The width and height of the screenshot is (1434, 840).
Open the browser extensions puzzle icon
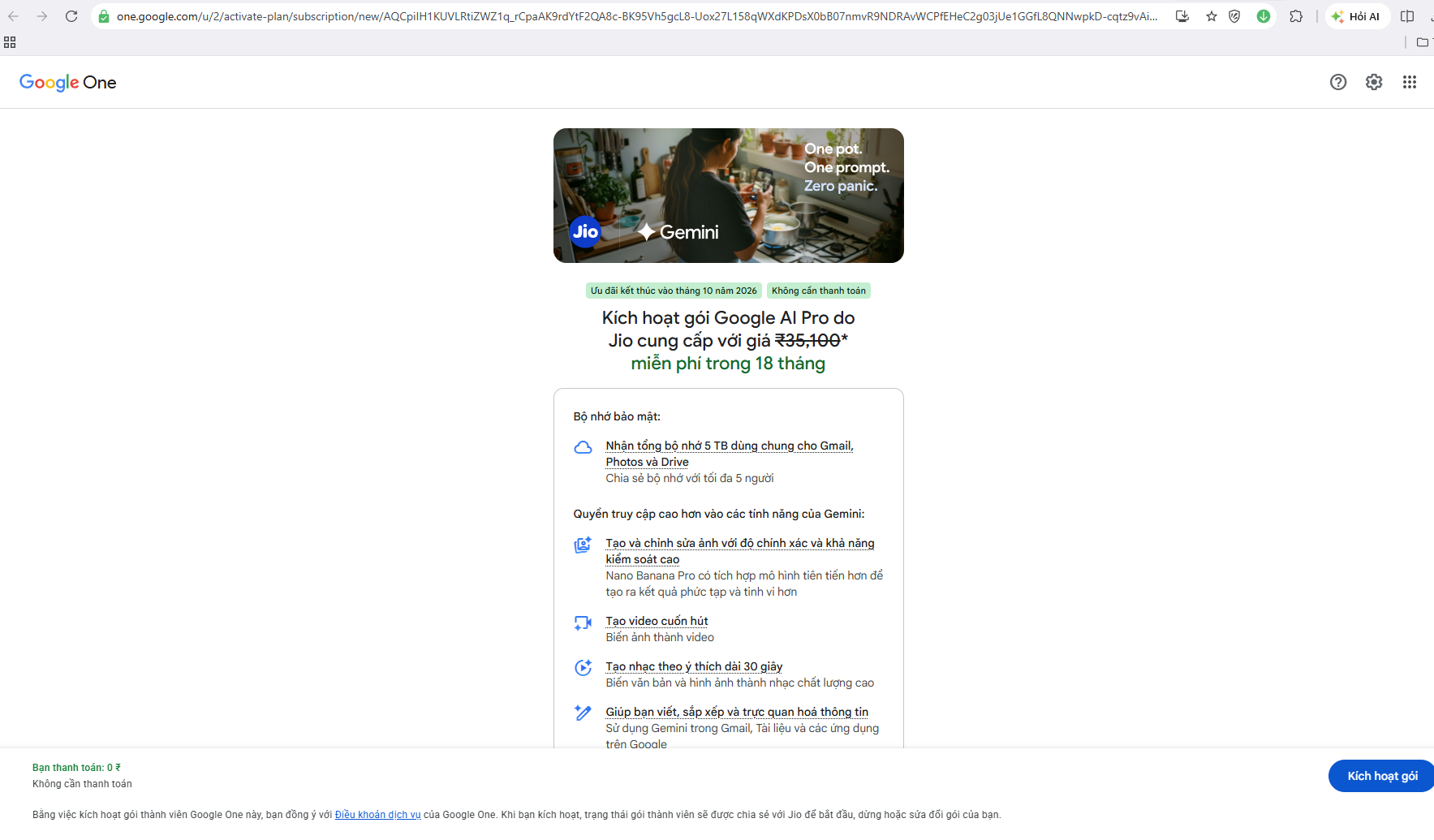[1296, 16]
